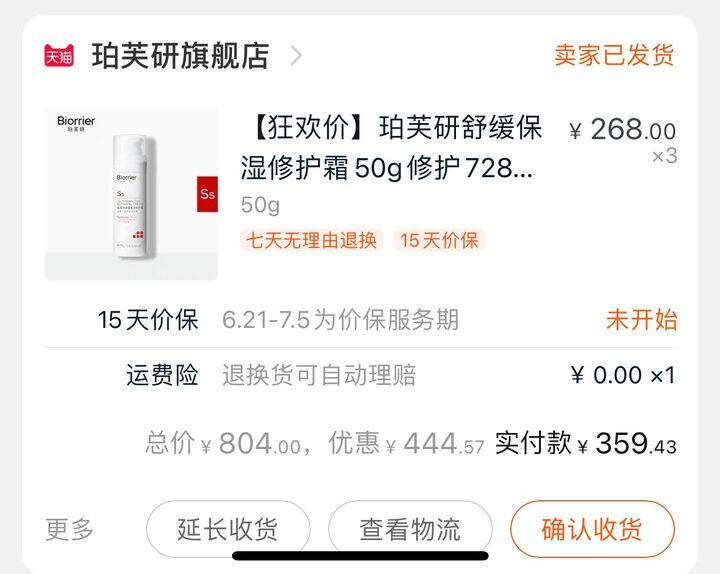
Task: Open the 15天价保 service row
Action: (x=360, y=320)
